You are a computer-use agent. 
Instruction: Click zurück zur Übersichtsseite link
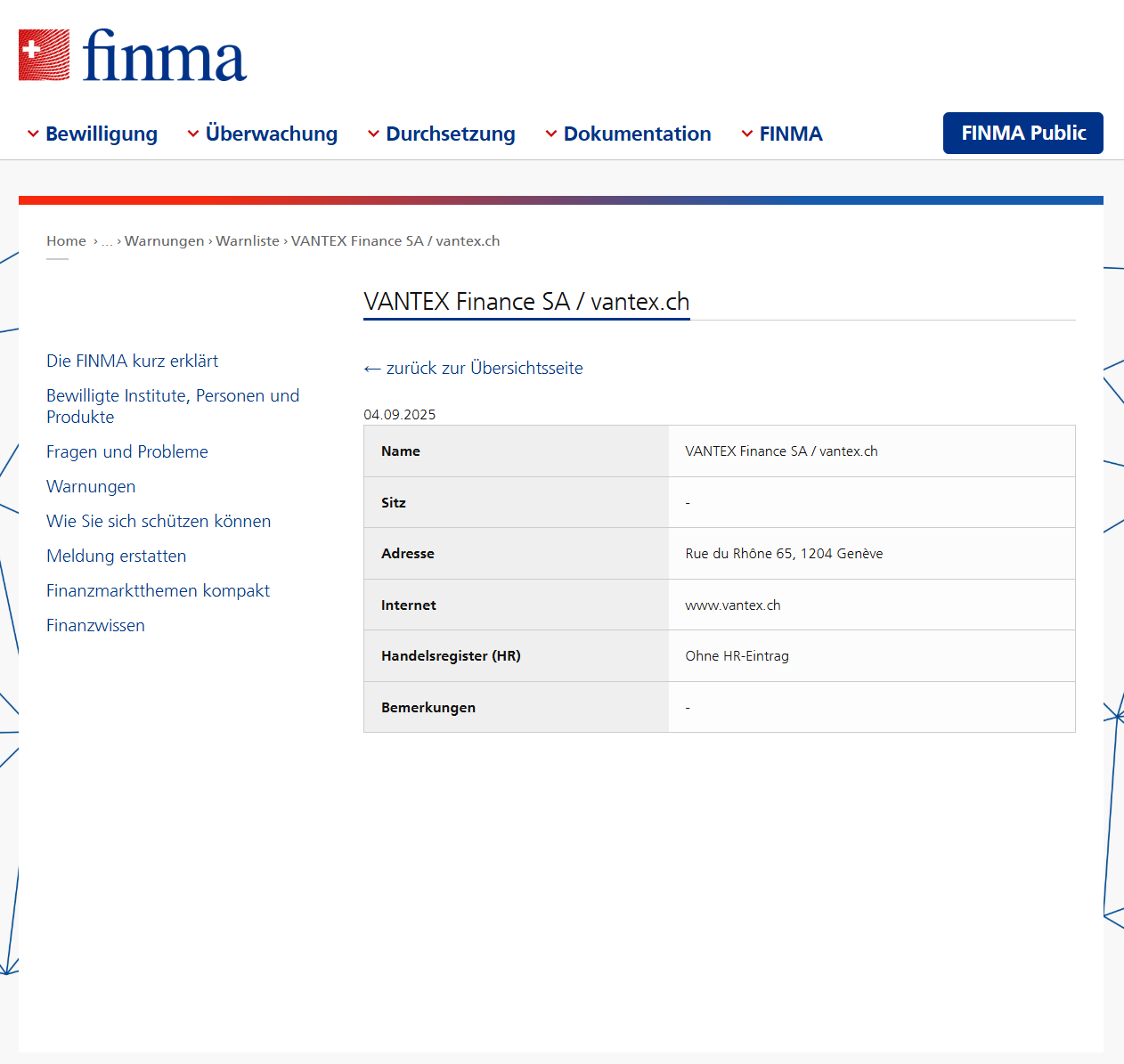[473, 368]
